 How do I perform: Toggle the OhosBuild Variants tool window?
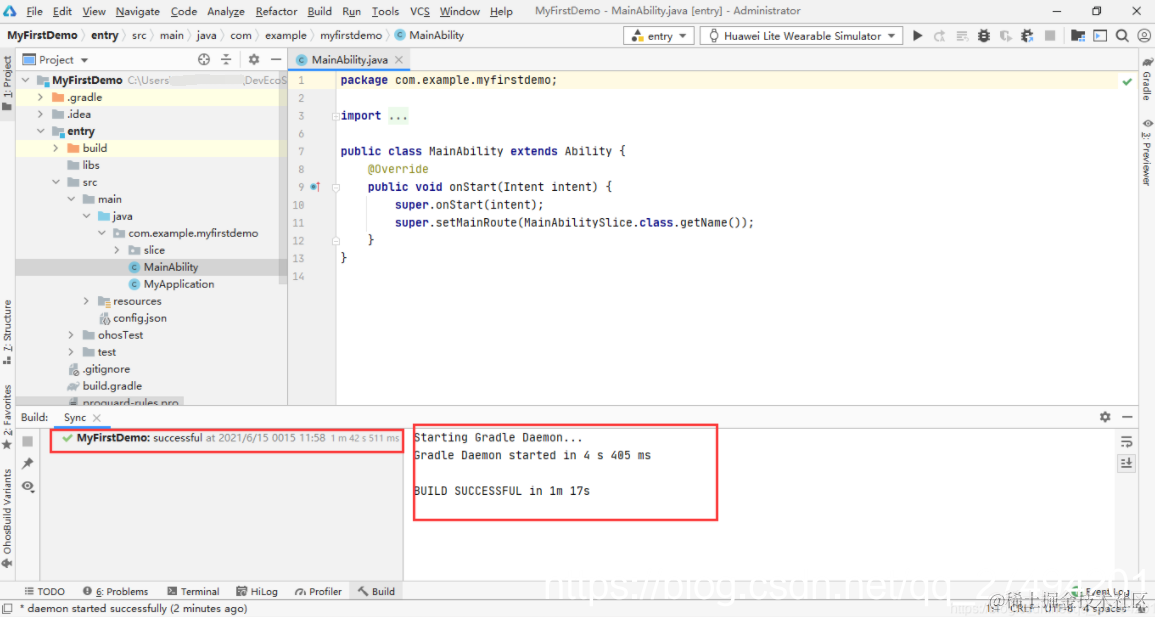pos(7,517)
